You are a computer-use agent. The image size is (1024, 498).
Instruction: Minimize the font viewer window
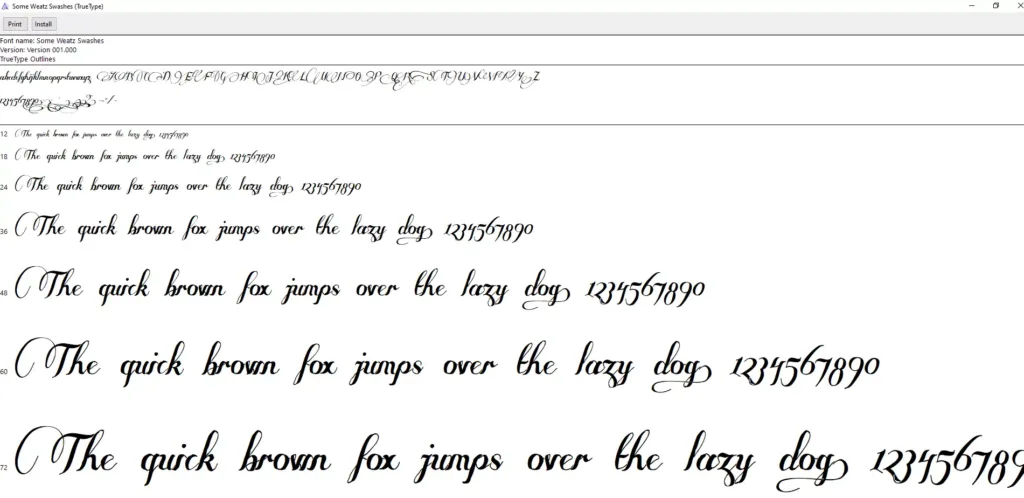point(972,5)
